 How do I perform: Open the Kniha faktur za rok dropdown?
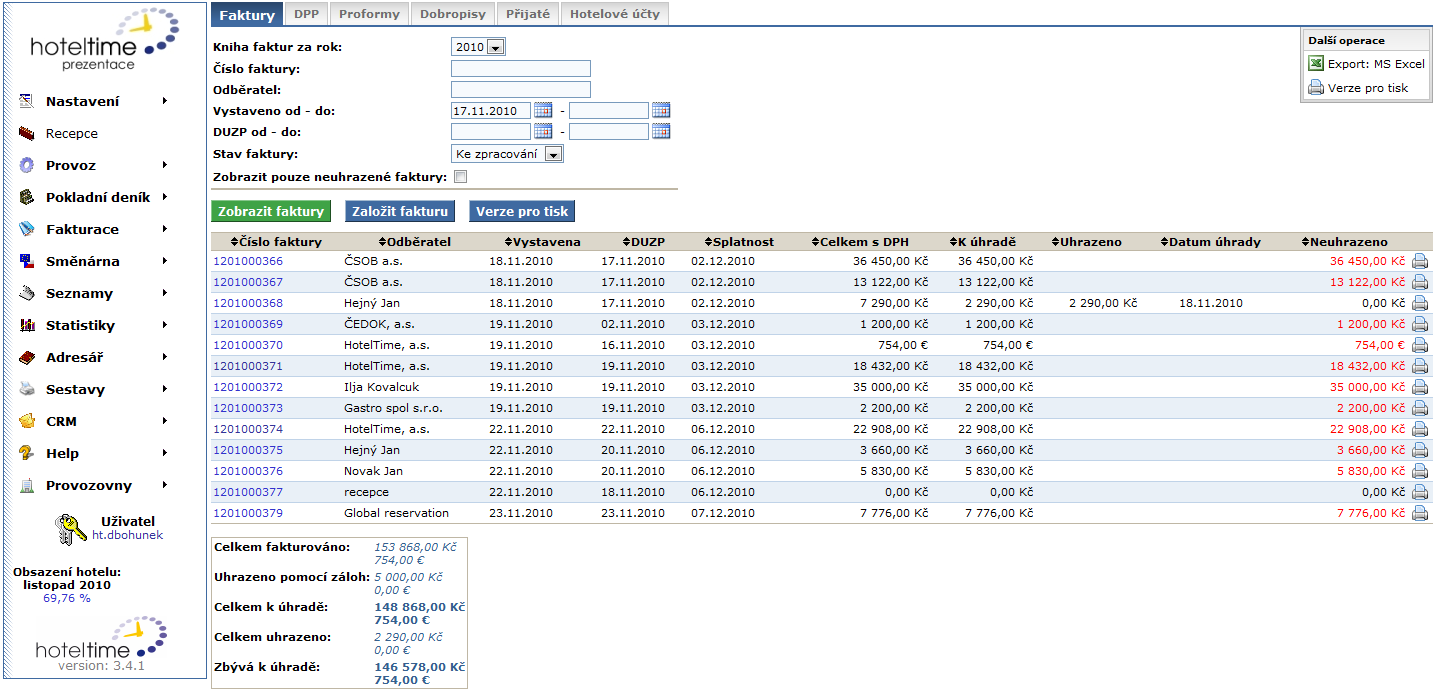[479, 47]
